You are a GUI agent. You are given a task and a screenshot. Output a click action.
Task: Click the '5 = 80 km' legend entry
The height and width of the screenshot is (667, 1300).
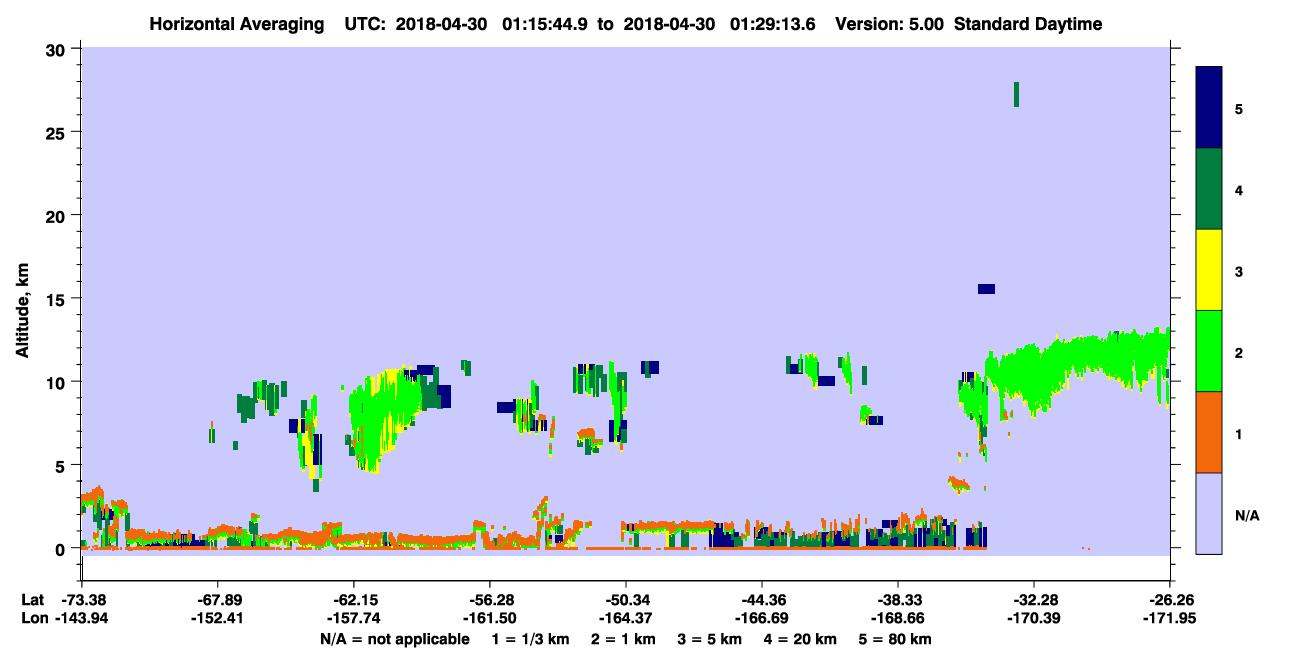pyautogui.click(x=893, y=639)
